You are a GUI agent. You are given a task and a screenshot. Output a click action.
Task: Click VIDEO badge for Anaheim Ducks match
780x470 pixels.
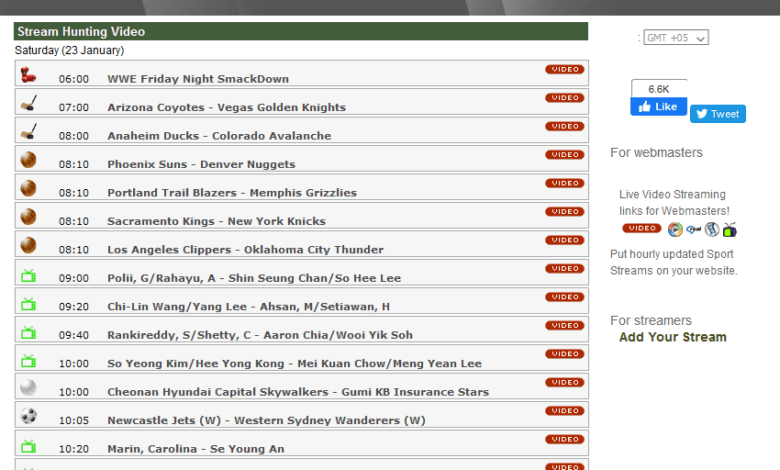click(565, 126)
